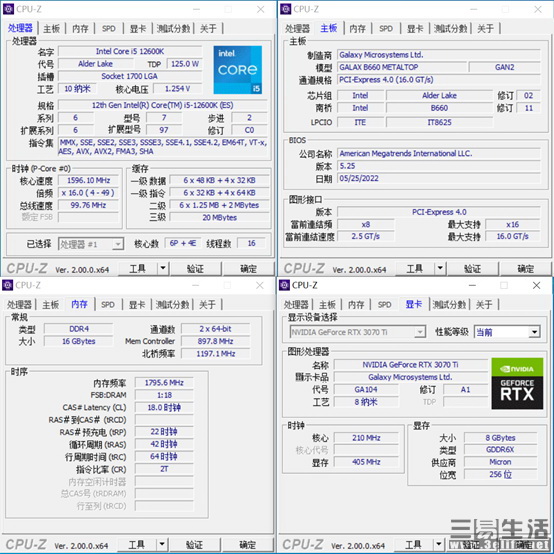
Task: Click 工具 button in processor window
Action: click(137, 269)
